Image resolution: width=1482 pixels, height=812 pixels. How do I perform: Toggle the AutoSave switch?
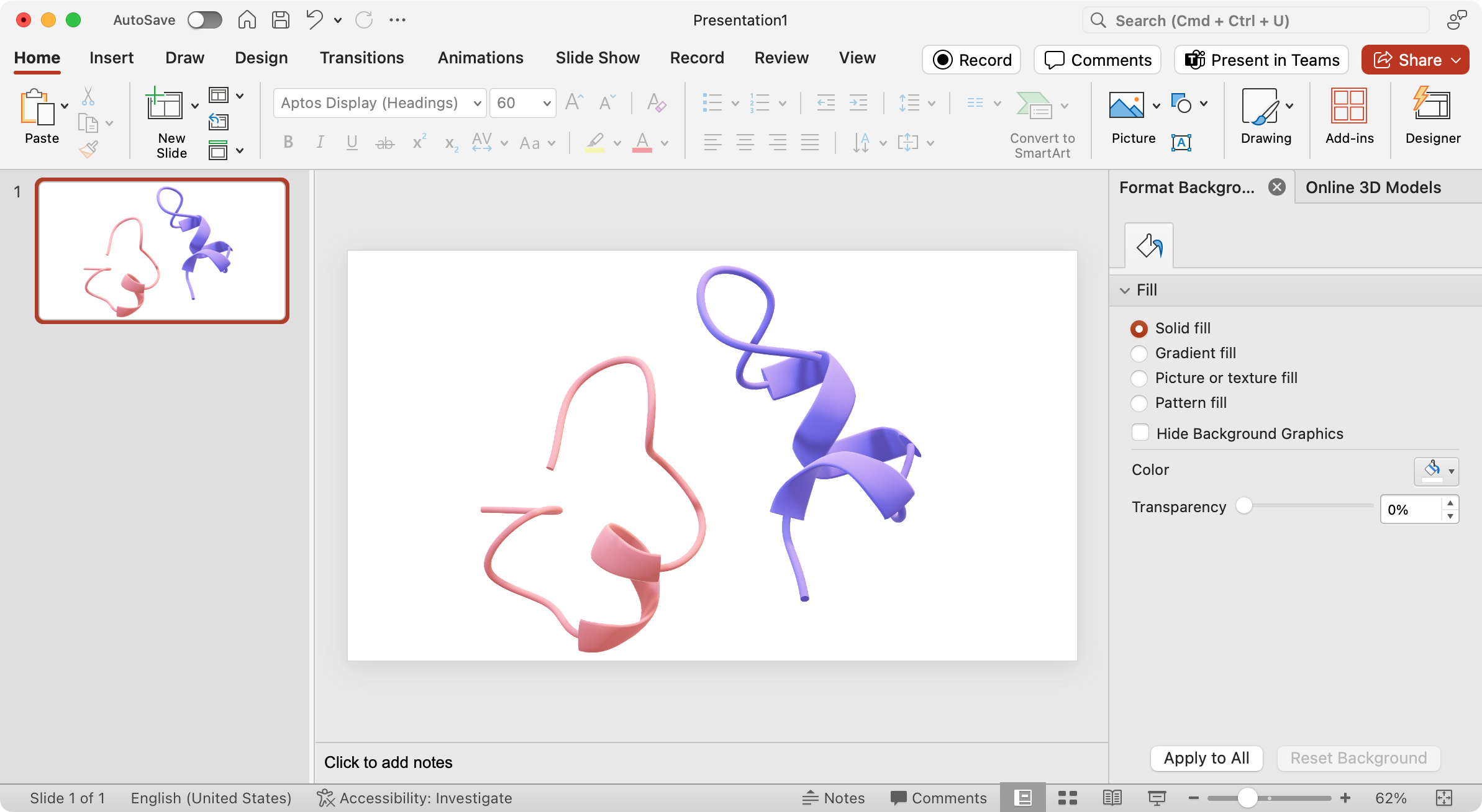pyautogui.click(x=205, y=20)
